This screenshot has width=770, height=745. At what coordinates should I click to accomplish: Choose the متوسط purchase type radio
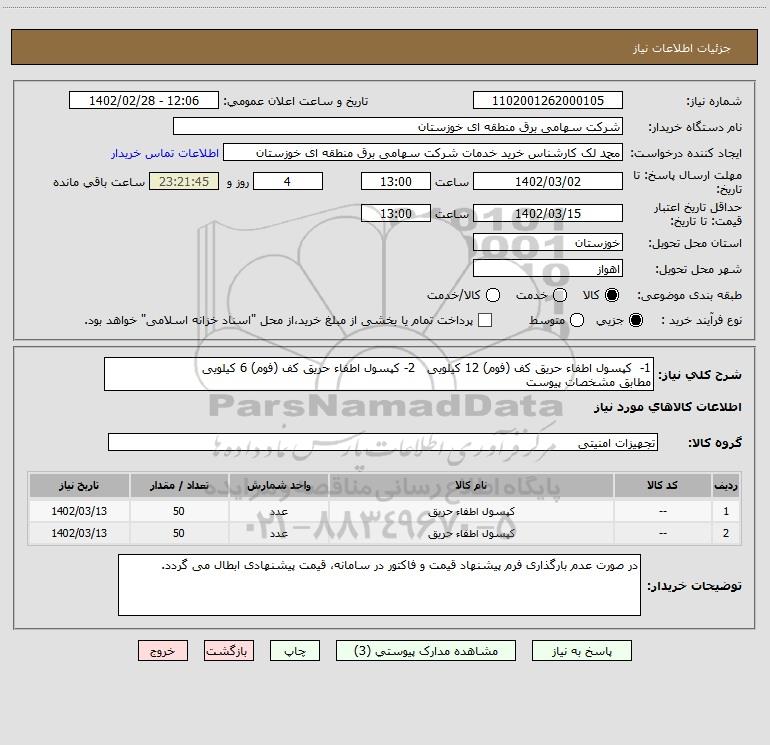click(x=574, y=321)
